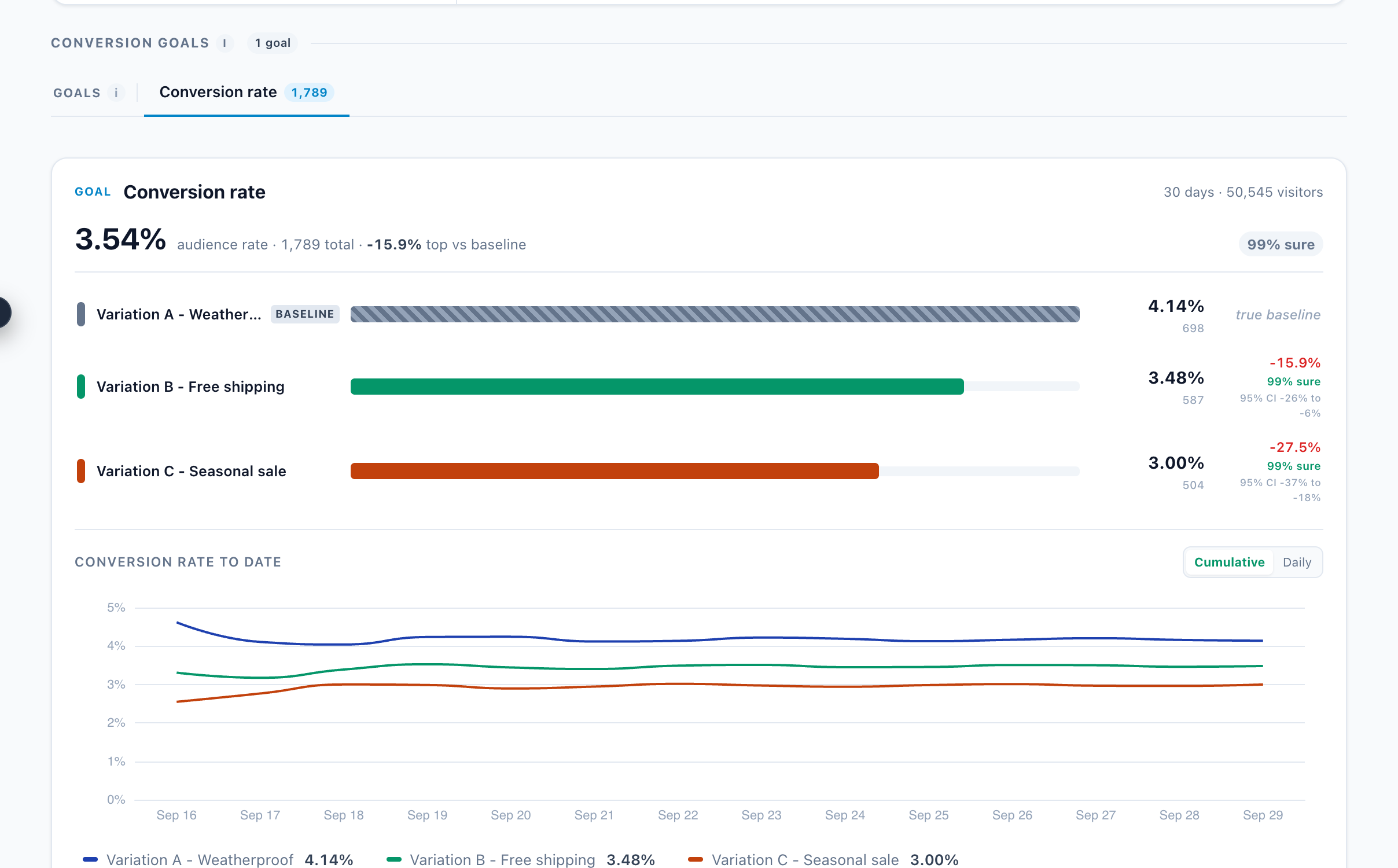The image size is (1398, 868).
Task: Click the dark side handle at left edge
Action: [5, 312]
